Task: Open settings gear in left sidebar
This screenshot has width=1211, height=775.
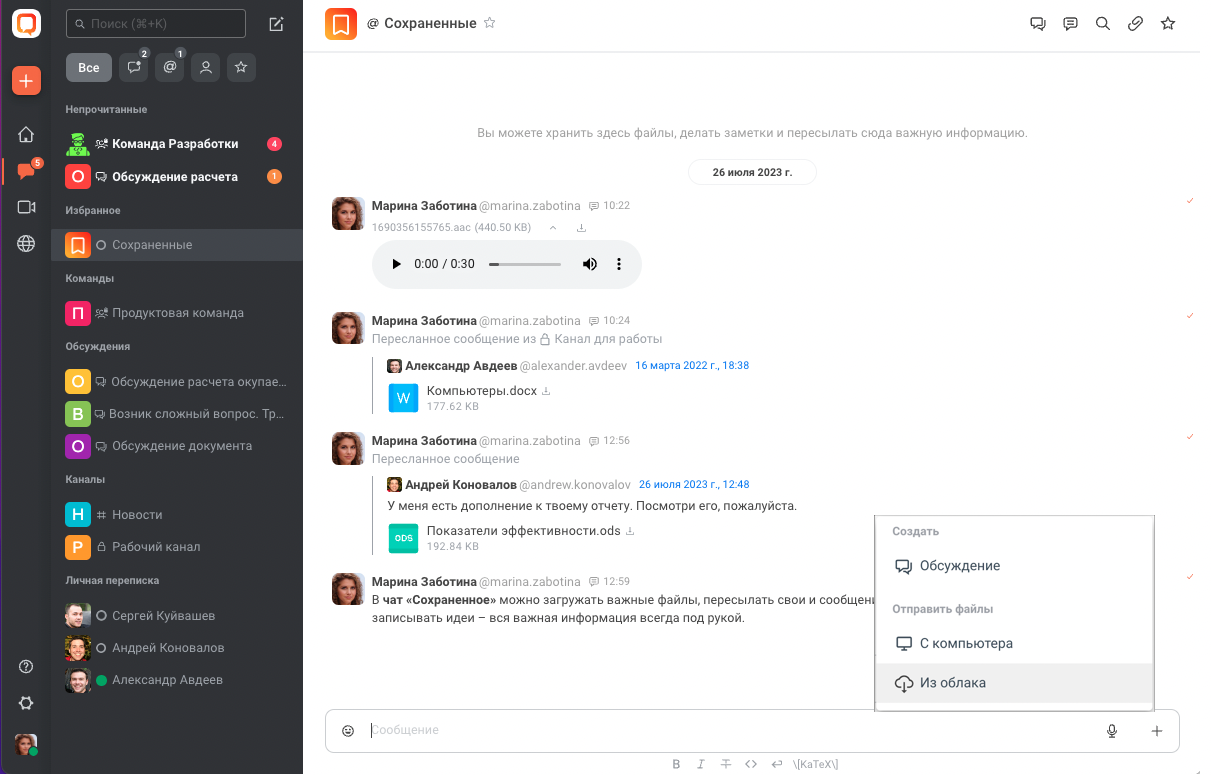Action: coord(26,703)
